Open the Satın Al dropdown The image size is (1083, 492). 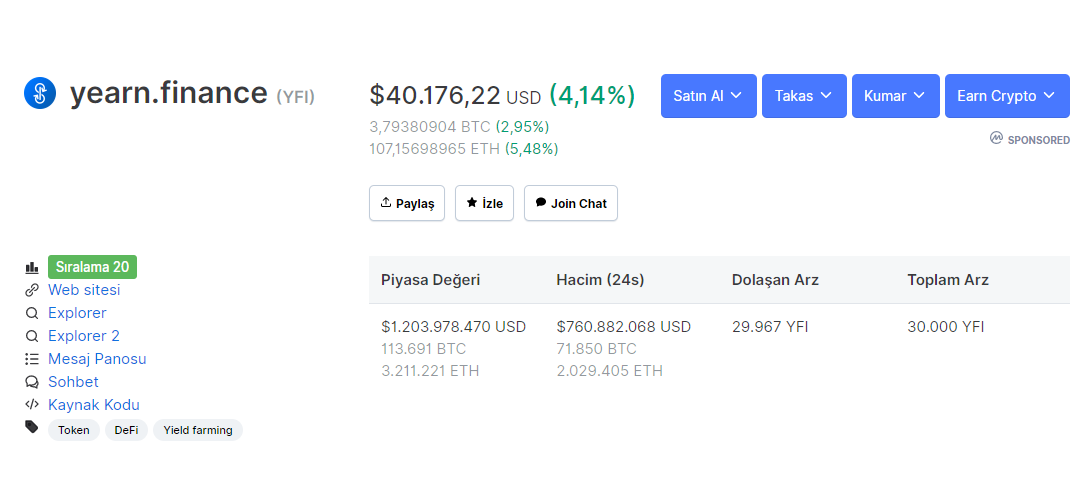709,96
